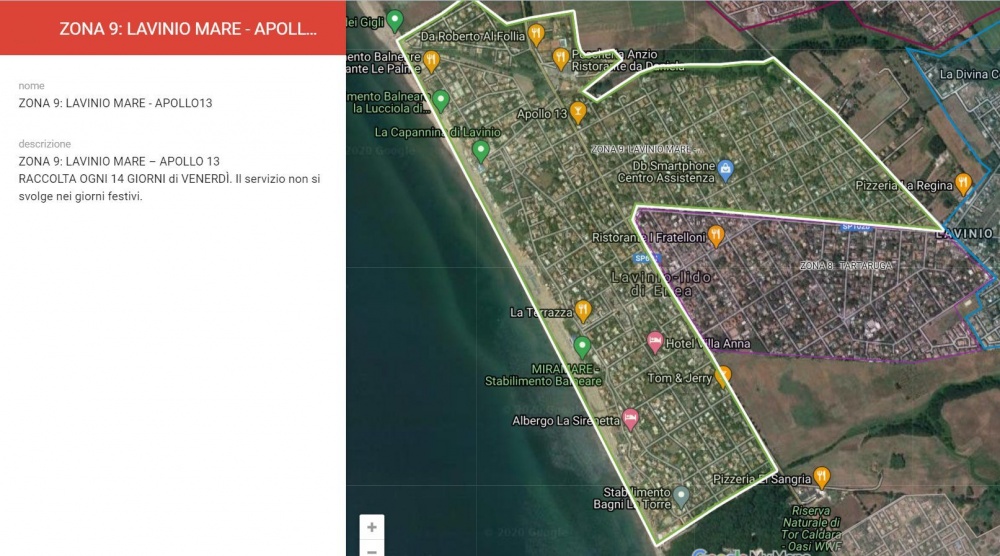The height and width of the screenshot is (556, 1000).
Task: Click the descrizione field label
Action: [45, 144]
